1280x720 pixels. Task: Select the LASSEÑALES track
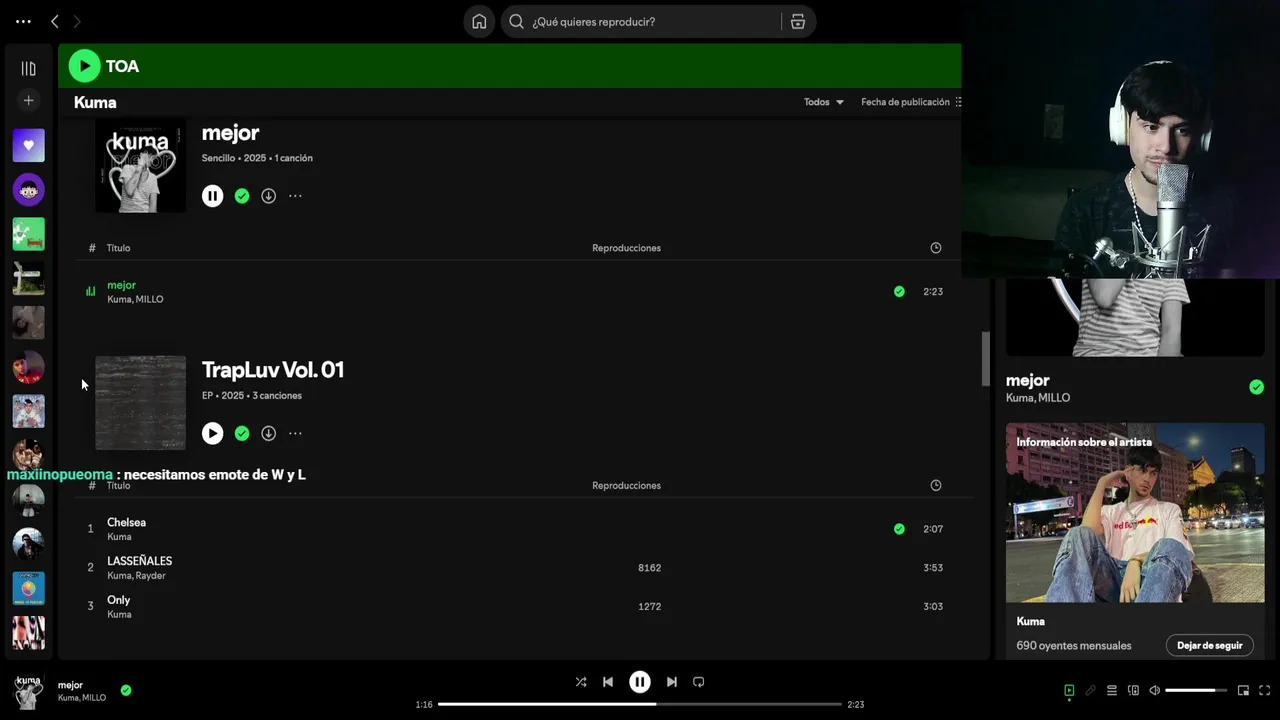pos(139,561)
